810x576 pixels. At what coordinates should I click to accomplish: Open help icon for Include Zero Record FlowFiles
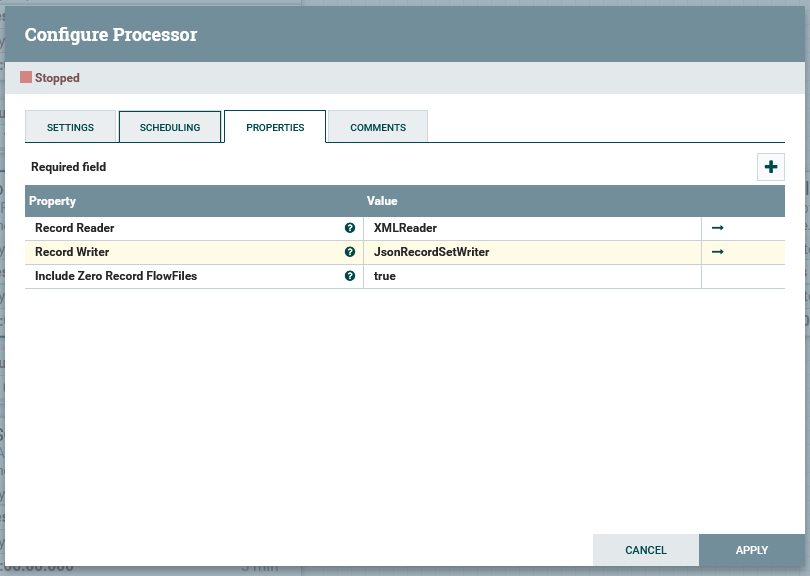click(x=350, y=276)
